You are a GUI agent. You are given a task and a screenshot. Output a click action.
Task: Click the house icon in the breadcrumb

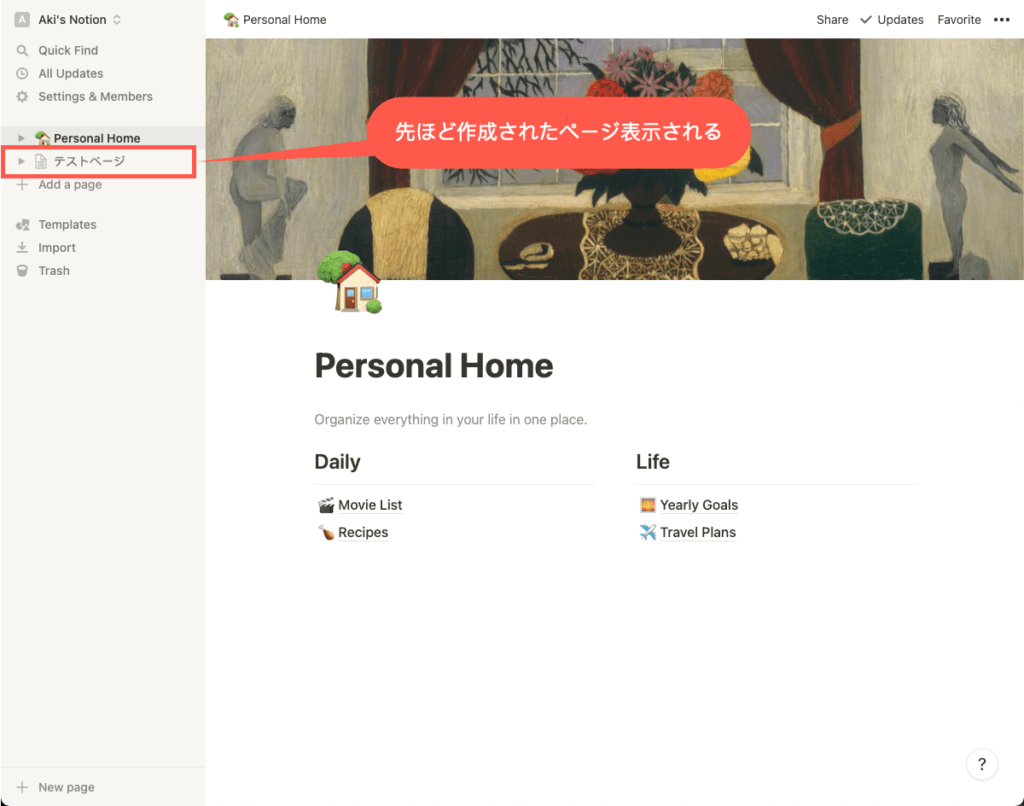[x=231, y=20]
